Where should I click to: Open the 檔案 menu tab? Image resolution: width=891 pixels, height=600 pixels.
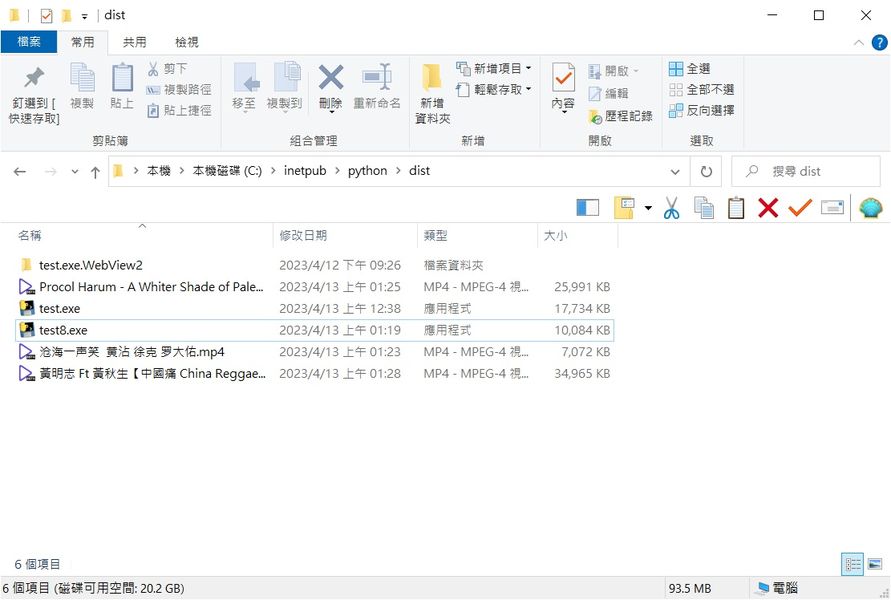[x=28, y=42]
